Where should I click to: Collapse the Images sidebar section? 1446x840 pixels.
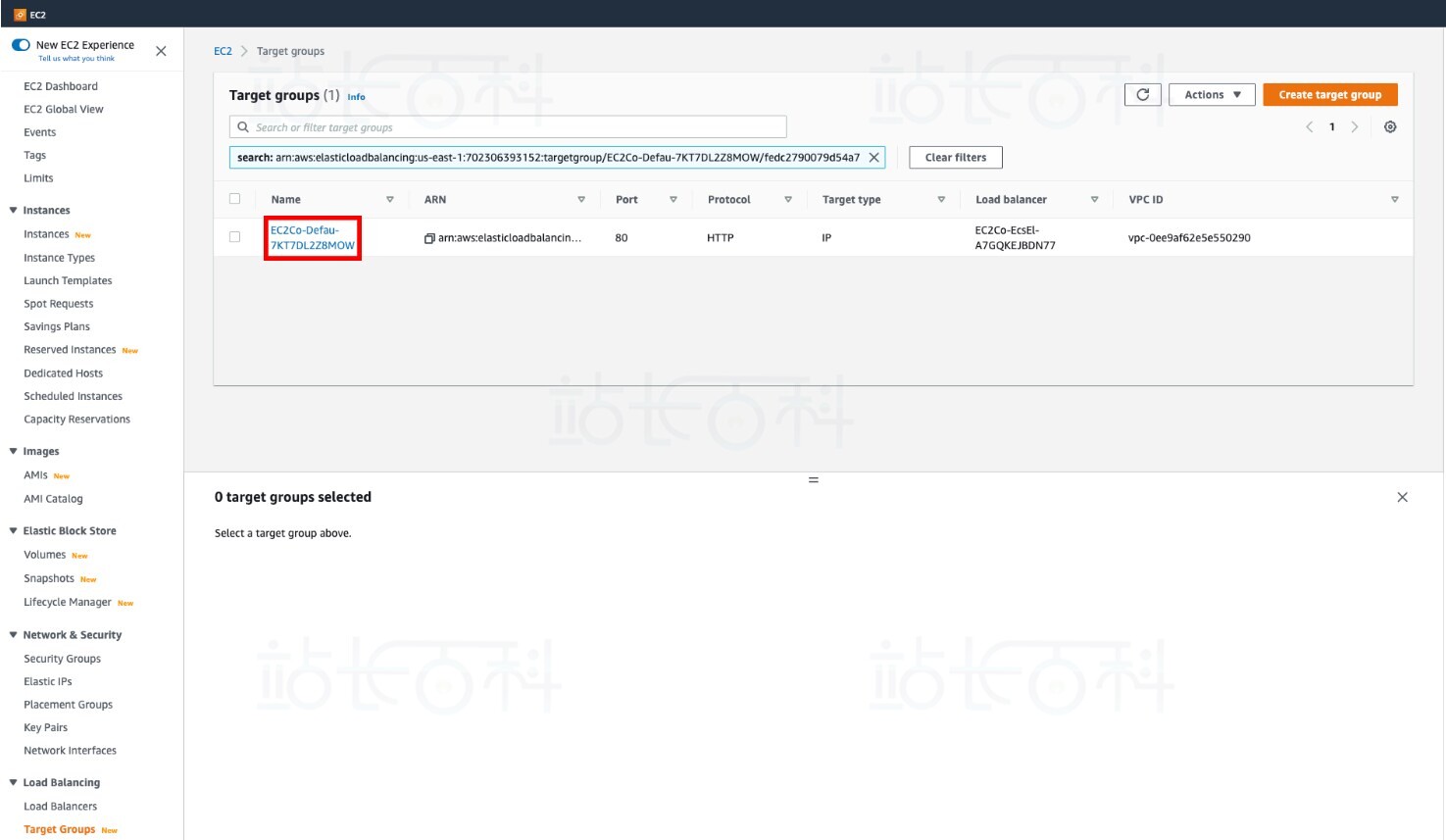point(13,452)
